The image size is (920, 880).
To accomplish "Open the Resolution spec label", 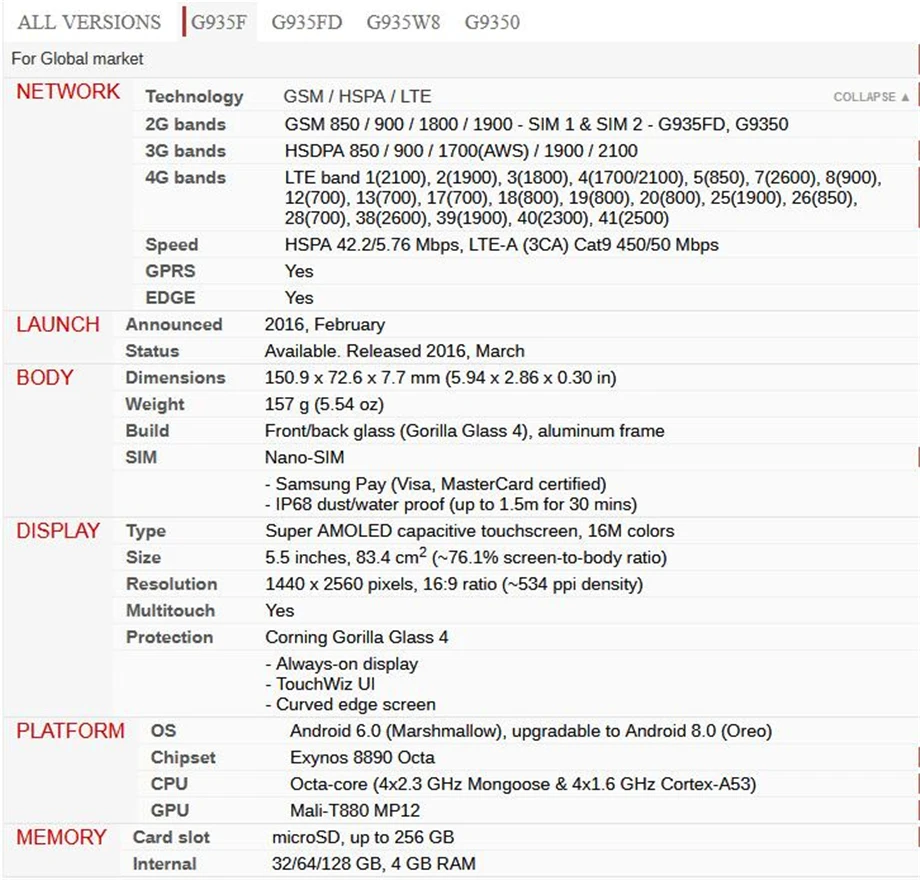I will (x=172, y=584).
